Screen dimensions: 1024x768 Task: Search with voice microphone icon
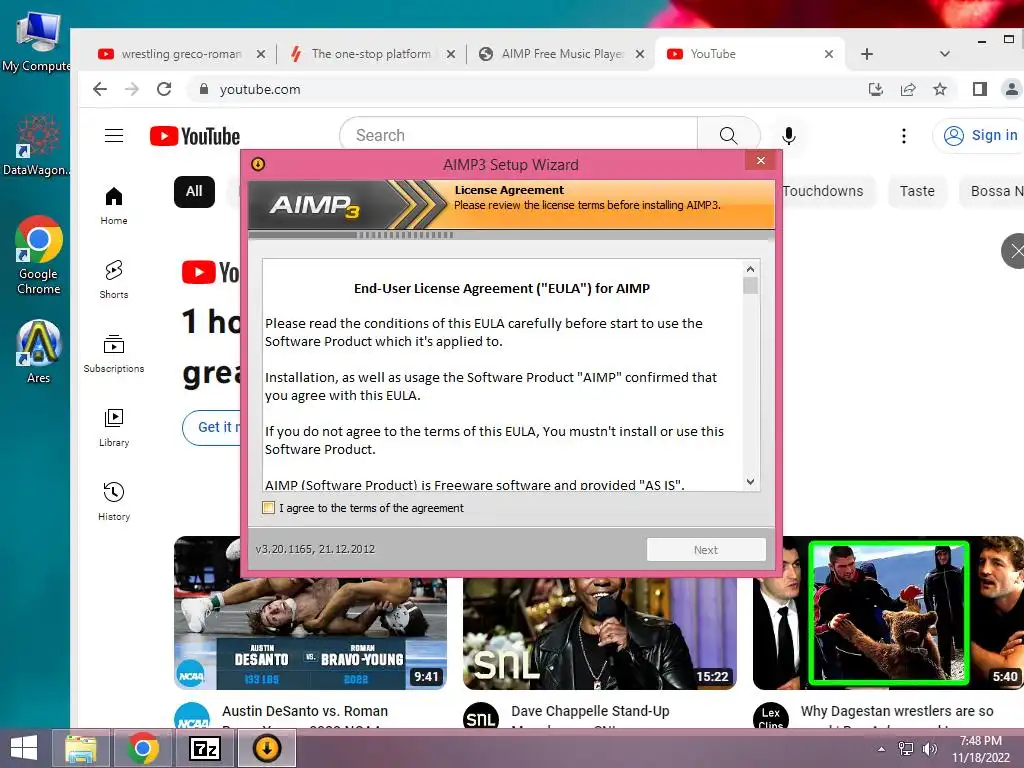[x=789, y=135]
